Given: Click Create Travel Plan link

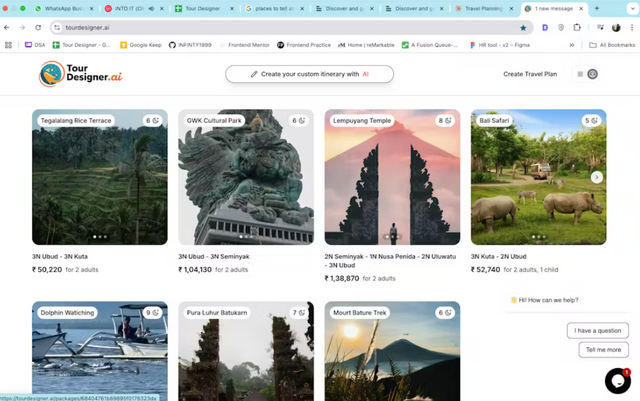Looking at the screenshot, I should [530, 74].
